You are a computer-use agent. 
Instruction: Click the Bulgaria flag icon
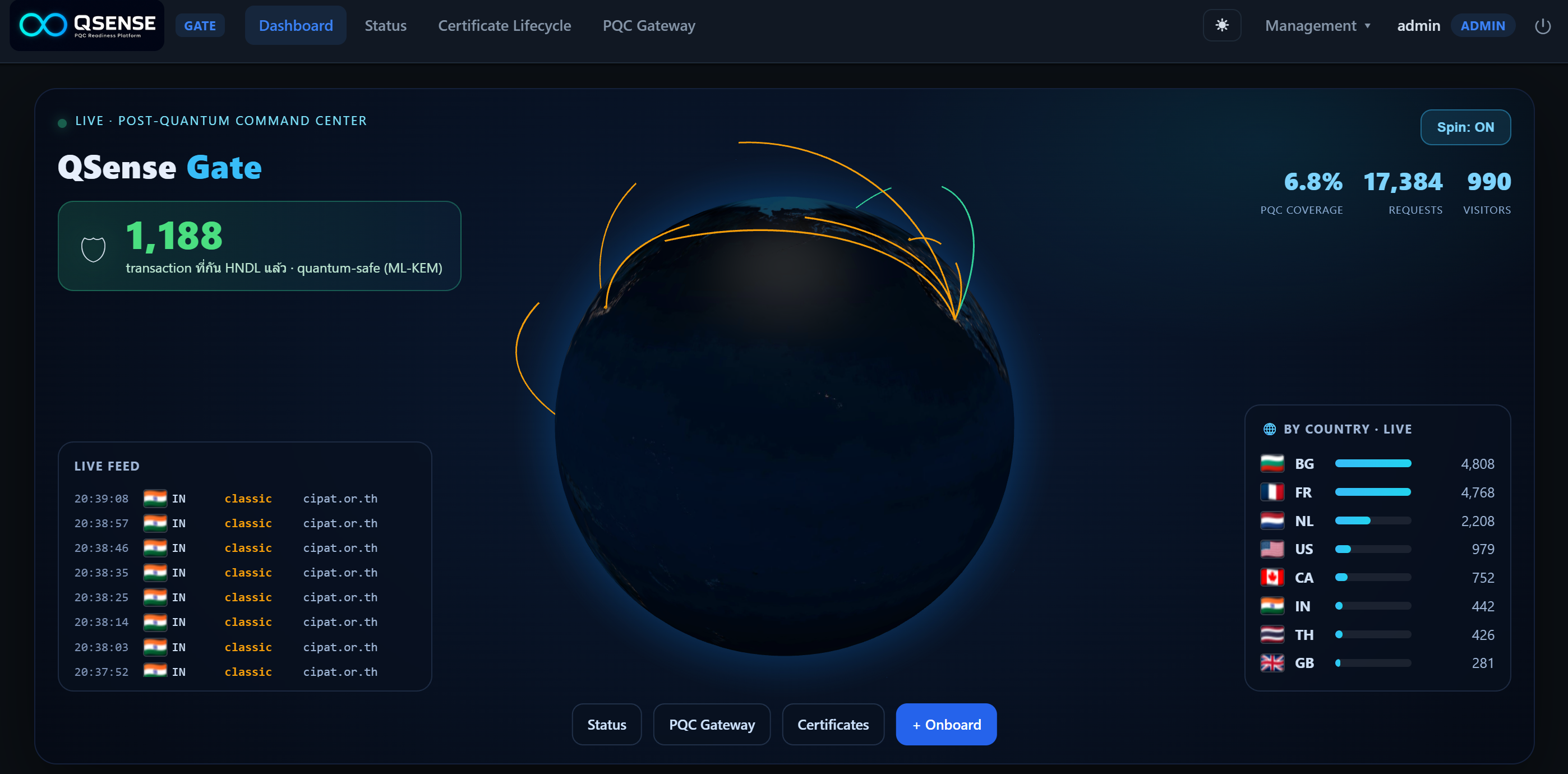tap(1271, 463)
